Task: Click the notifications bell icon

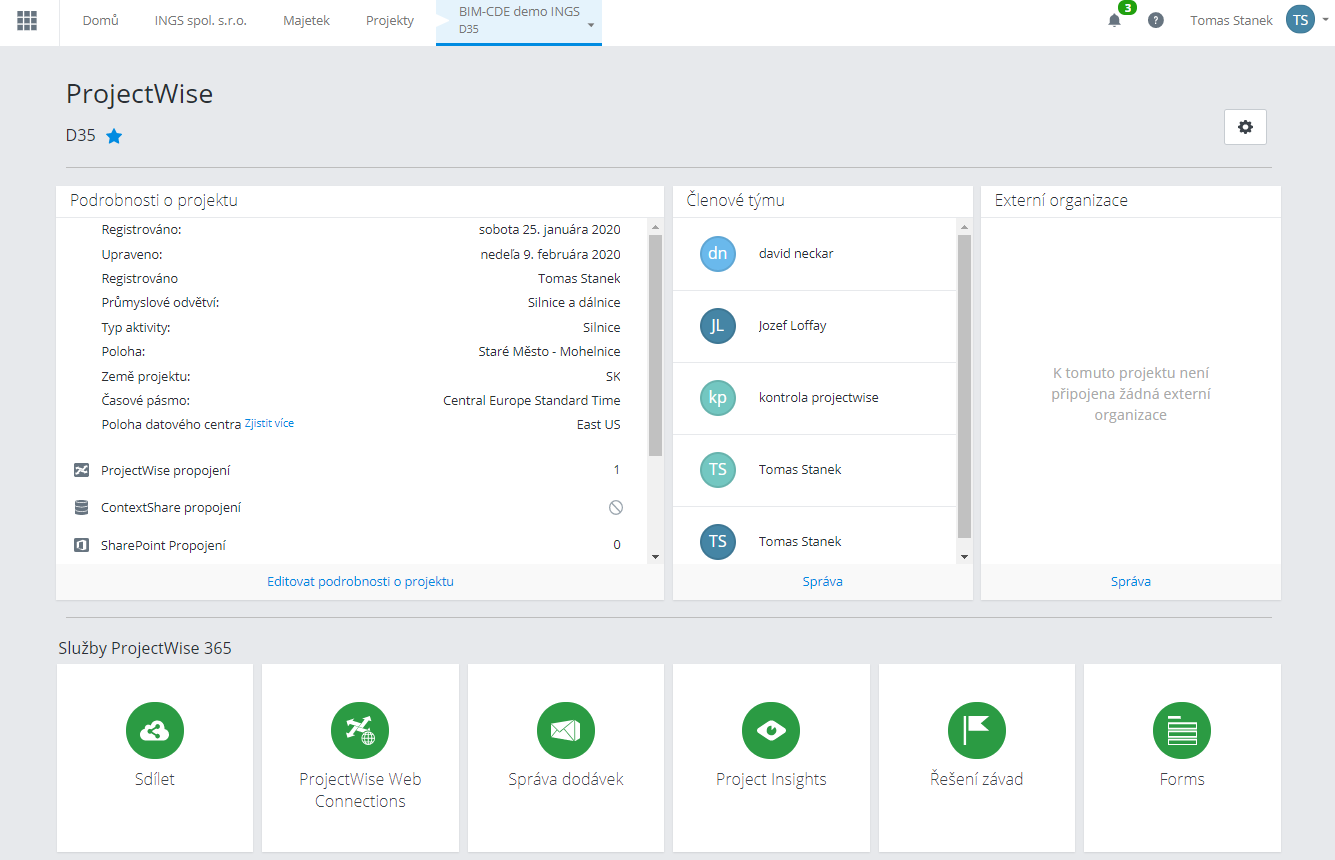Action: [x=1114, y=20]
